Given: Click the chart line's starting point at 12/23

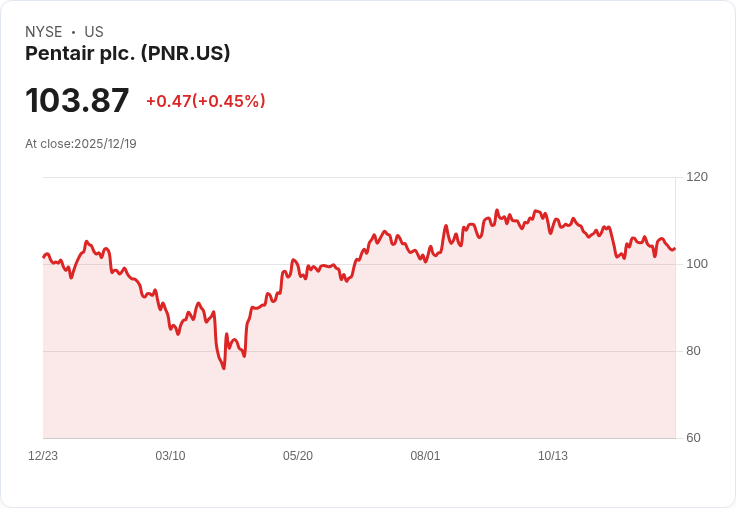Looking at the screenshot, I should [x=44, y=257].
